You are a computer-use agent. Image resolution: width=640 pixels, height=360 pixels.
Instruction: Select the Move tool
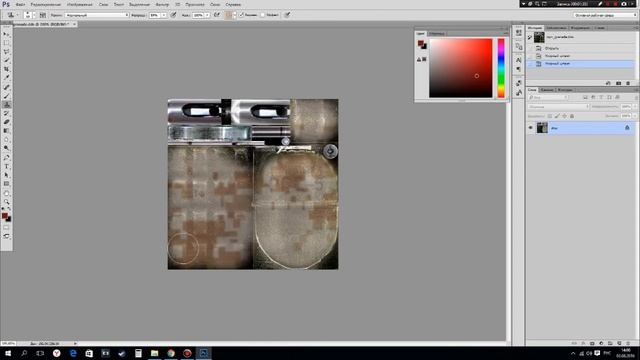point(7,34)
